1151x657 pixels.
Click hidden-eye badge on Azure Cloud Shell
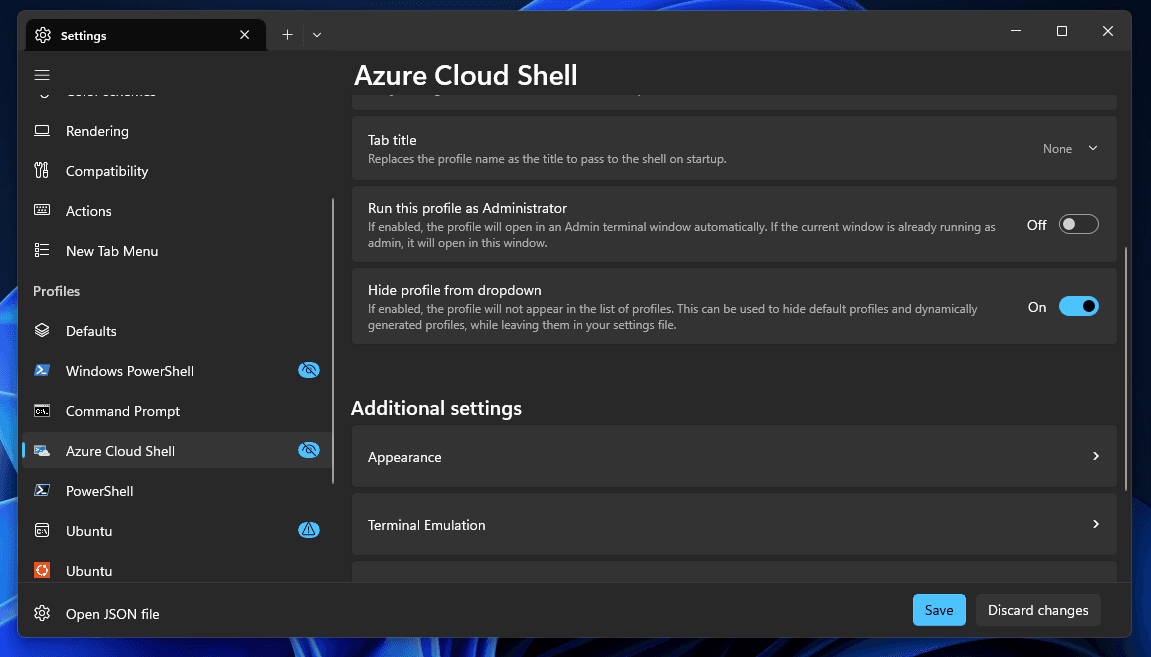(309, 450)
